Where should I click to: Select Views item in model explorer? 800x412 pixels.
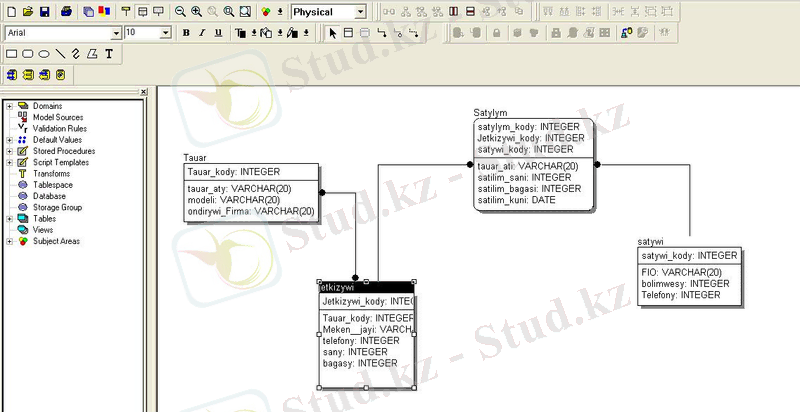click(x=43, y=229)
